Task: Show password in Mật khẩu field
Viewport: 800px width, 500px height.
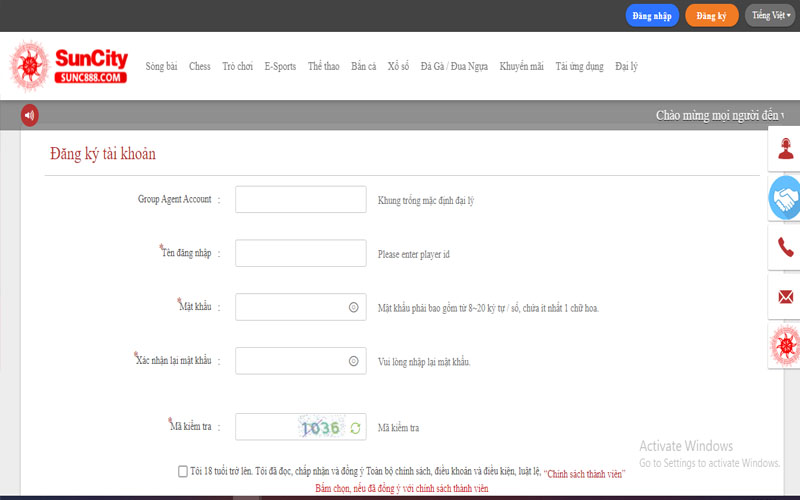Action: pyautogui.click(x=354, y=307)
